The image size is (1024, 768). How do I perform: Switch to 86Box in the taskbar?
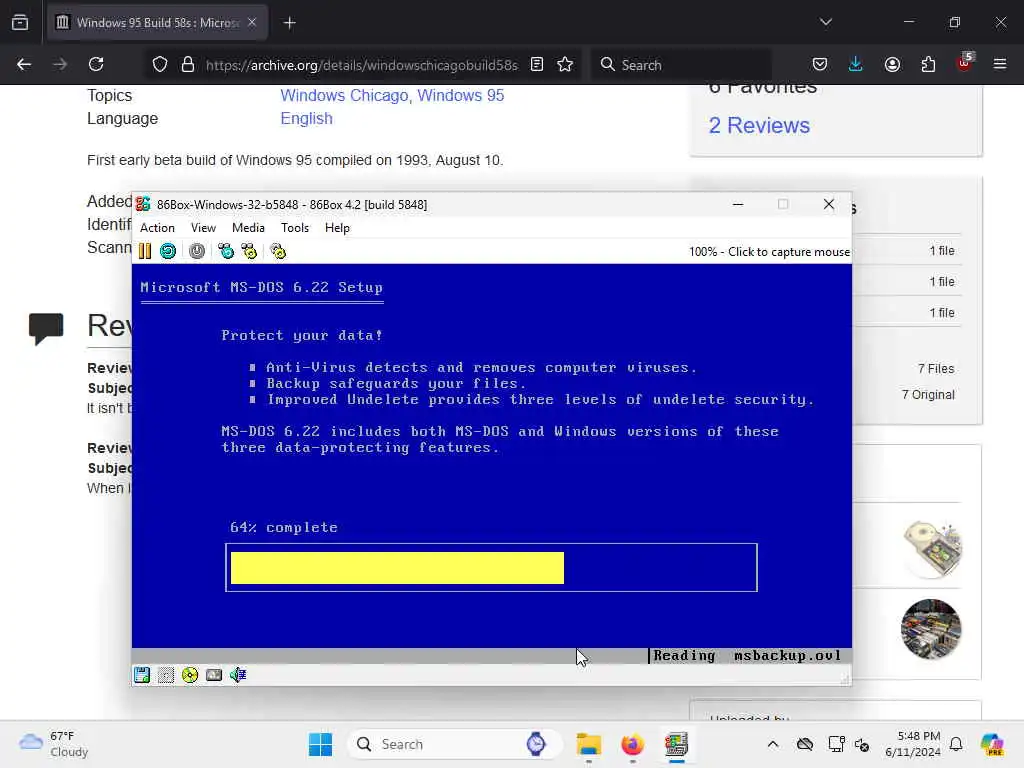(677, 744)
